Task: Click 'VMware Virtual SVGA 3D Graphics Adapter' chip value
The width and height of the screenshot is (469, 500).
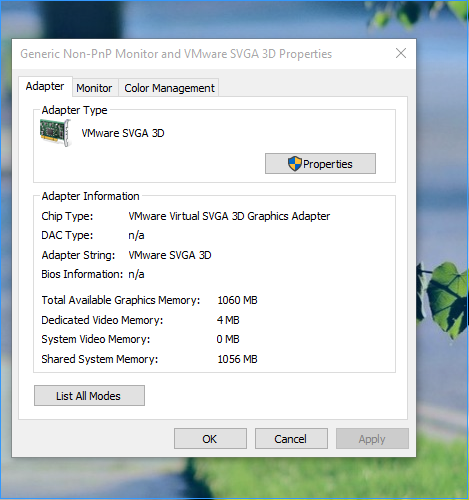Action: click(229, 216)
